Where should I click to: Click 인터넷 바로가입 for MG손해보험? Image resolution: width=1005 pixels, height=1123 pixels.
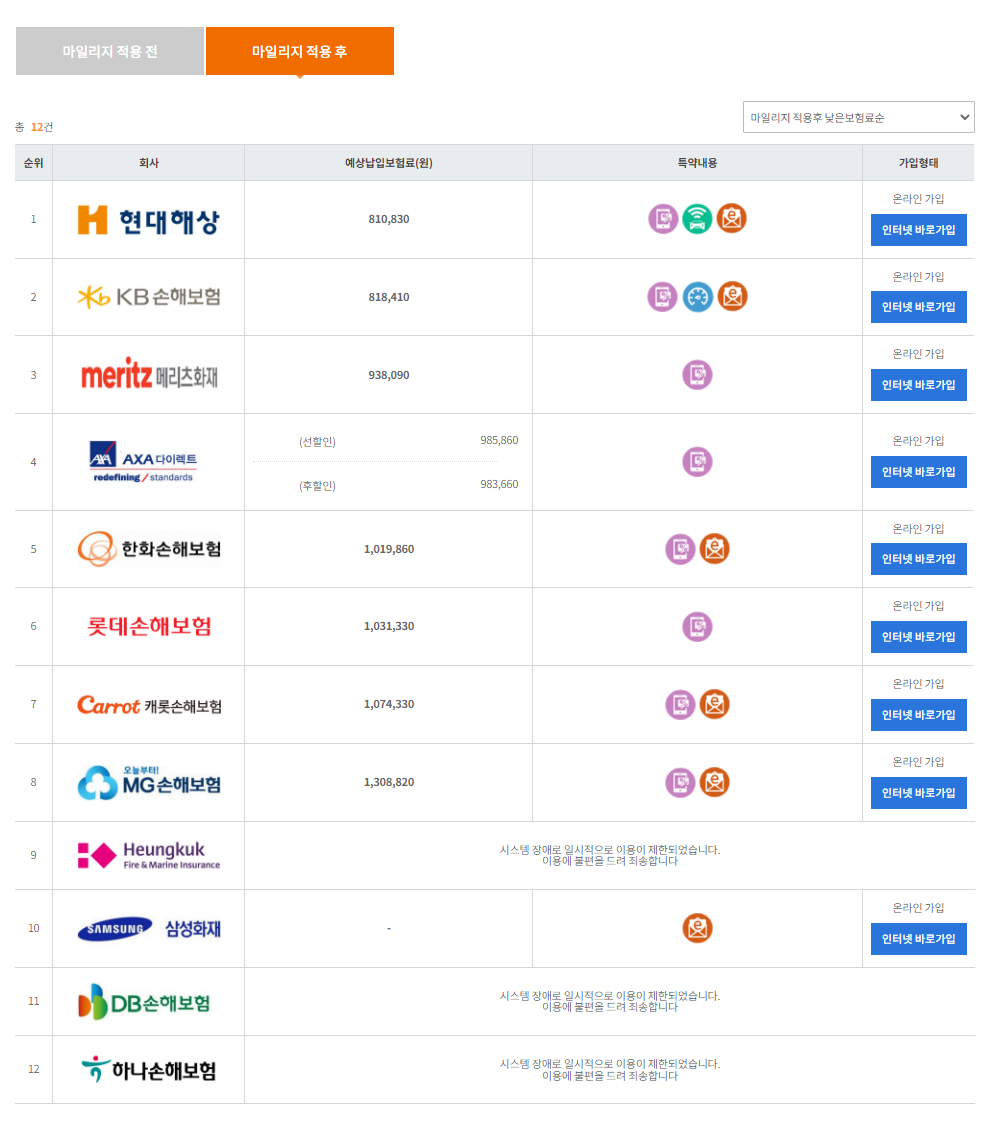918,794
